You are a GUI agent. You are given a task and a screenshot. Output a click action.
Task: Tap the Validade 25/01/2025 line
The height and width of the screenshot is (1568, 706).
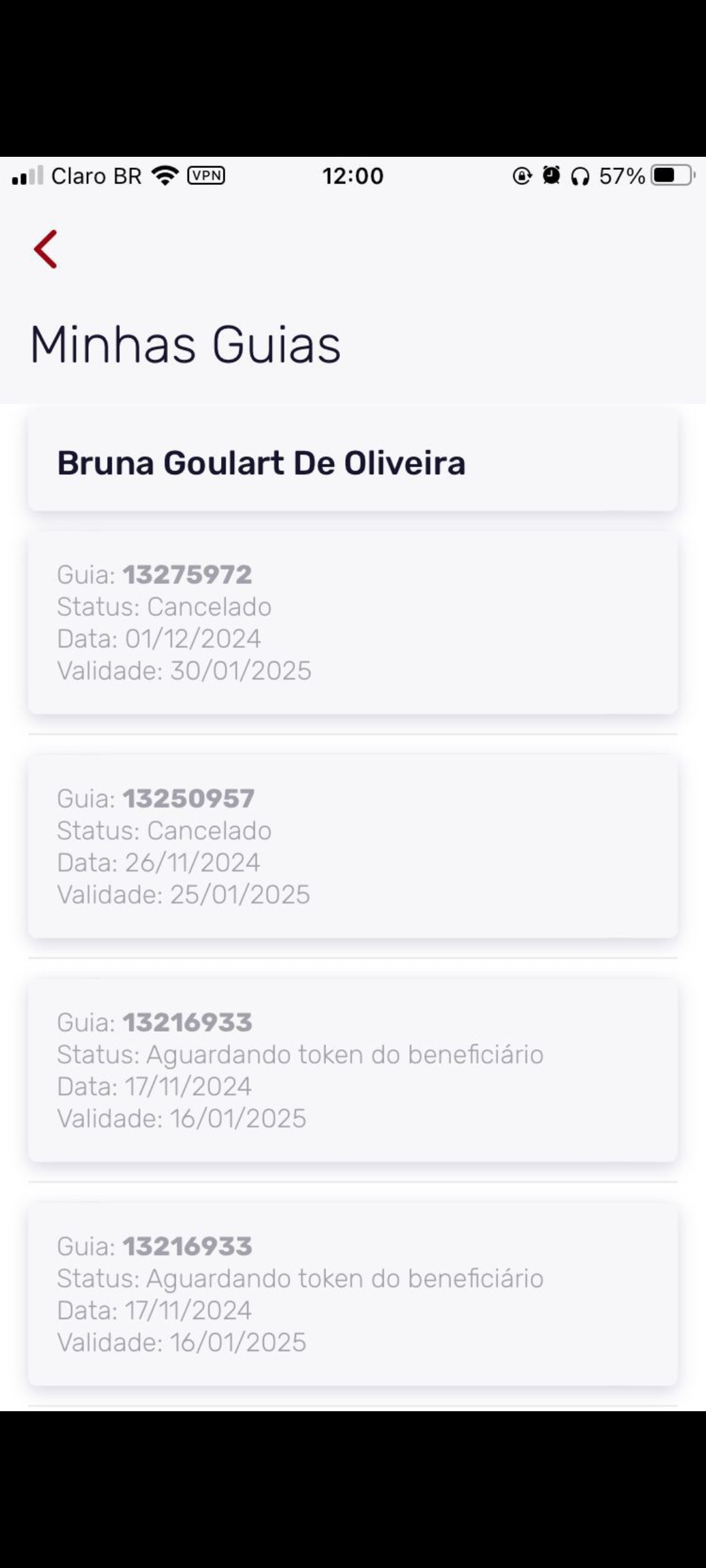[184, 894]
